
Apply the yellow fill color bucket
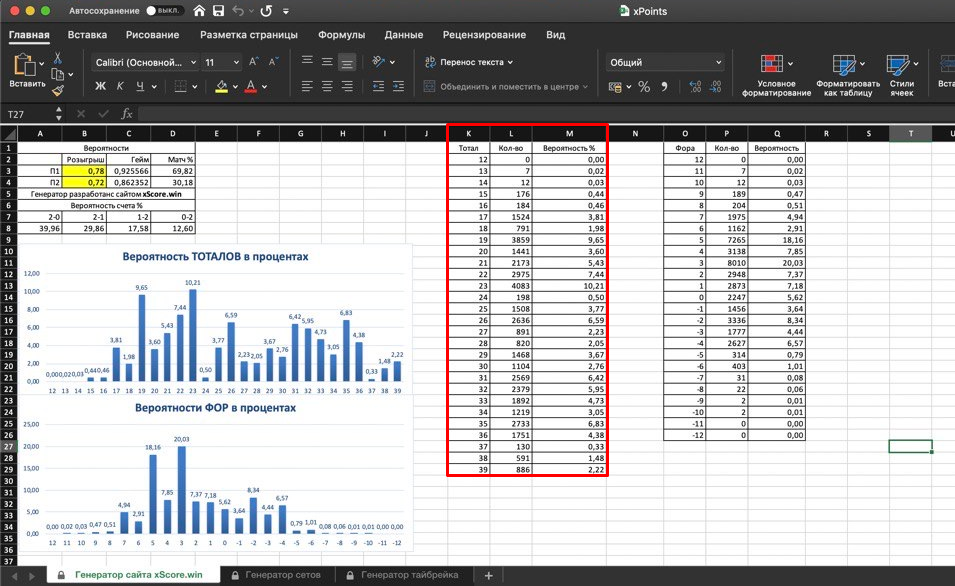coord(222,86)
